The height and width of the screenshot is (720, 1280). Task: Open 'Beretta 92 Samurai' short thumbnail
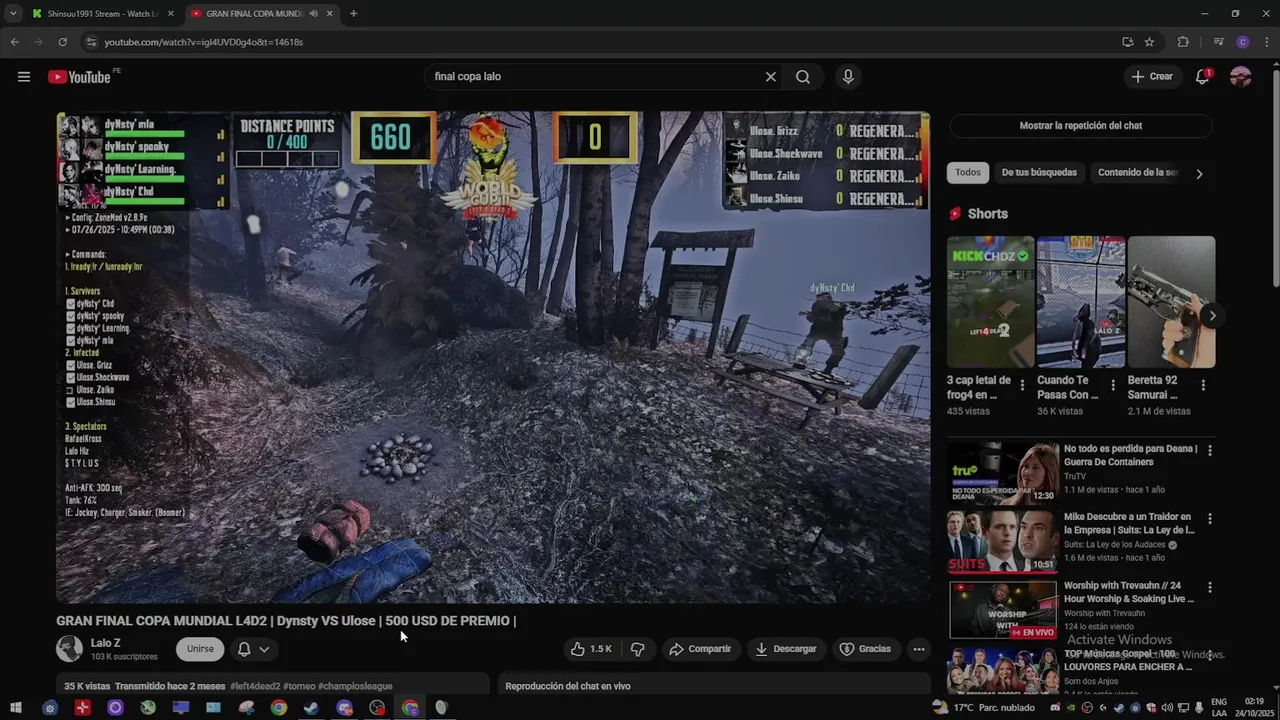(x=1171, y=302)
